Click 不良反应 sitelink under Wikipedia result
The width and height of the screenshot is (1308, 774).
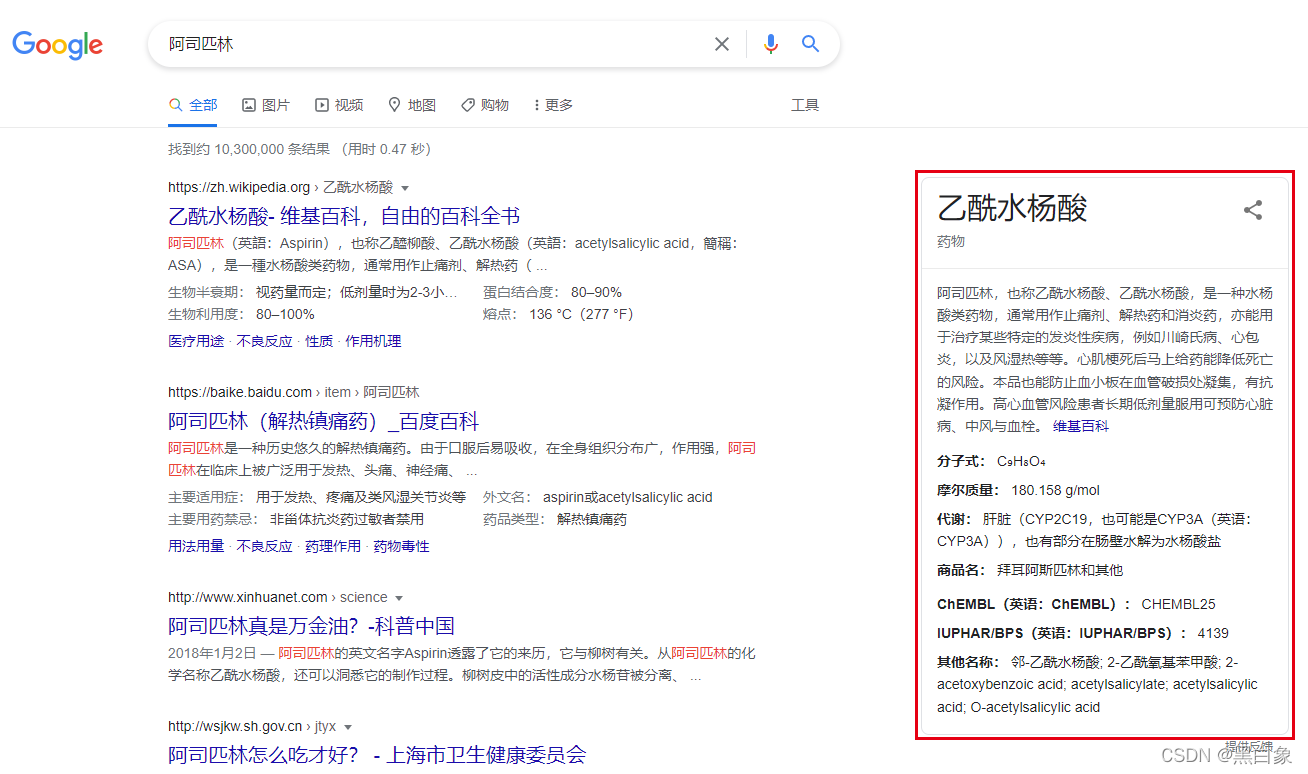265,341
